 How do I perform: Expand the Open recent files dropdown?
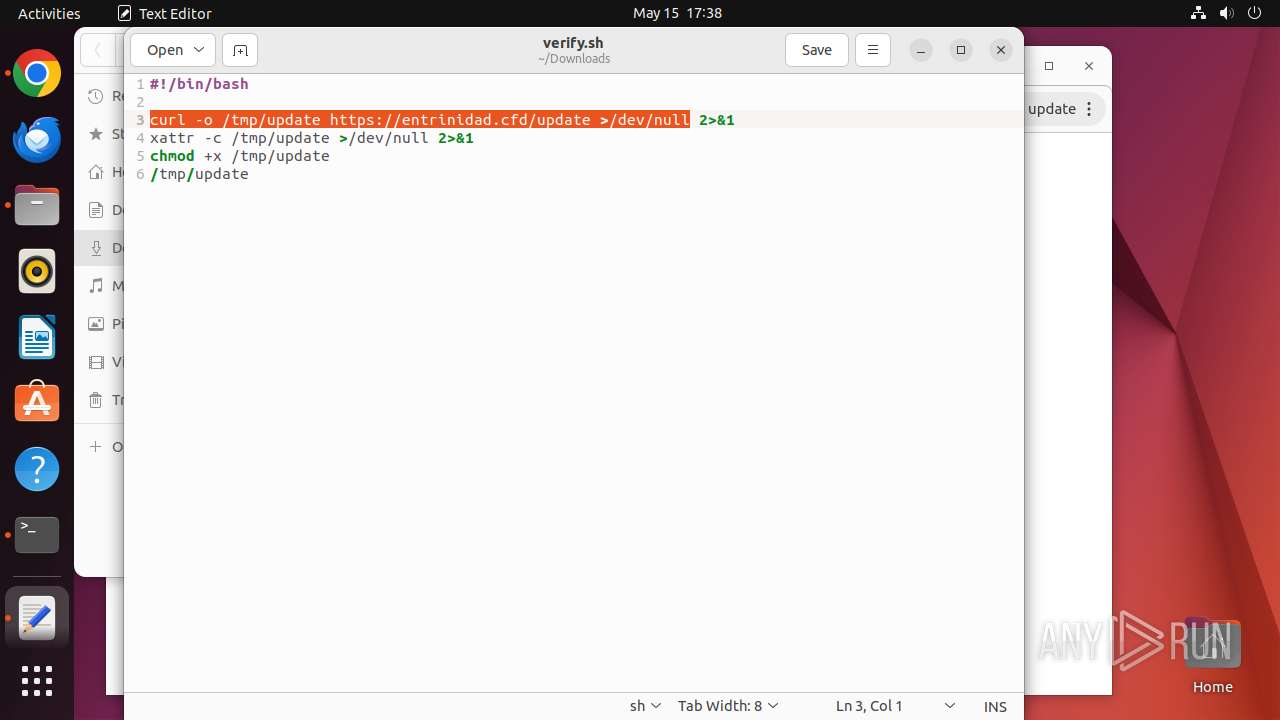(x=198, y=50)
